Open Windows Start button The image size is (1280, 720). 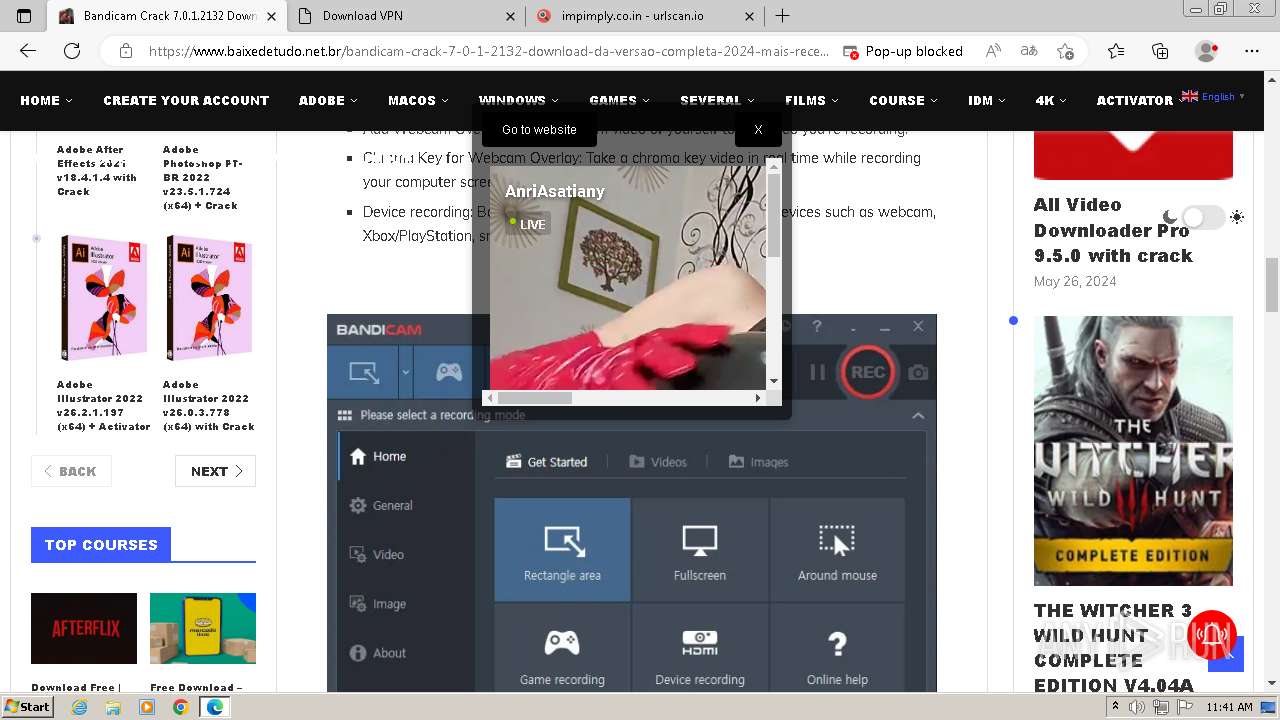pyautogui.click(x=27, y=707)
